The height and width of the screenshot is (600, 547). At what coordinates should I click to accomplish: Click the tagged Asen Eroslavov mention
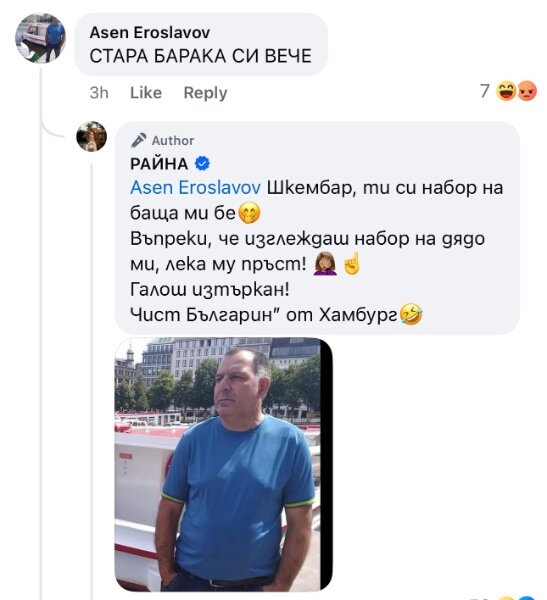point(196,188)
